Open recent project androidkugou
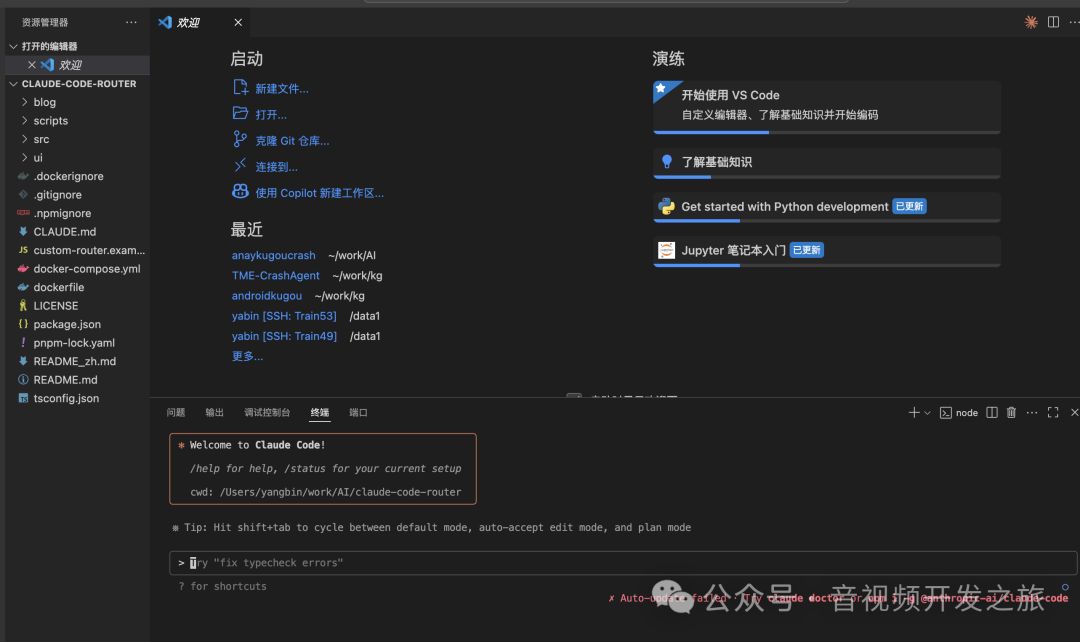This screenshot has width=1080, height=642. pyautogui.click(x=267, y=296)
